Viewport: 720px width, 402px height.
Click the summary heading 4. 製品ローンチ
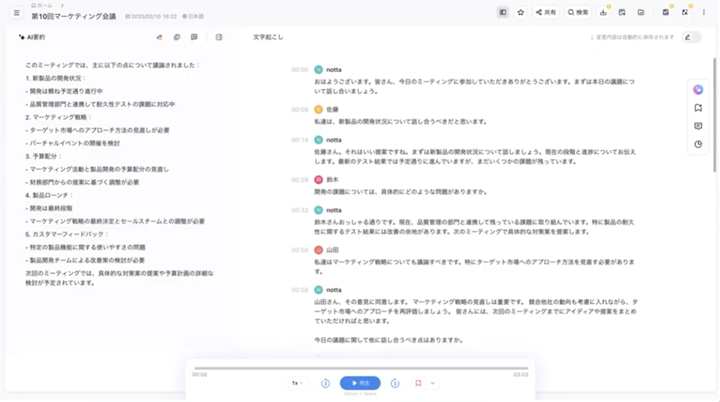(x=49, y=195)
